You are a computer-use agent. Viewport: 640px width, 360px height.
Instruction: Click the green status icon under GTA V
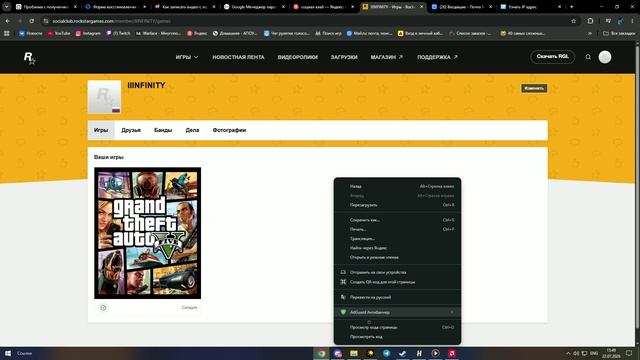(x=103, y=308)
